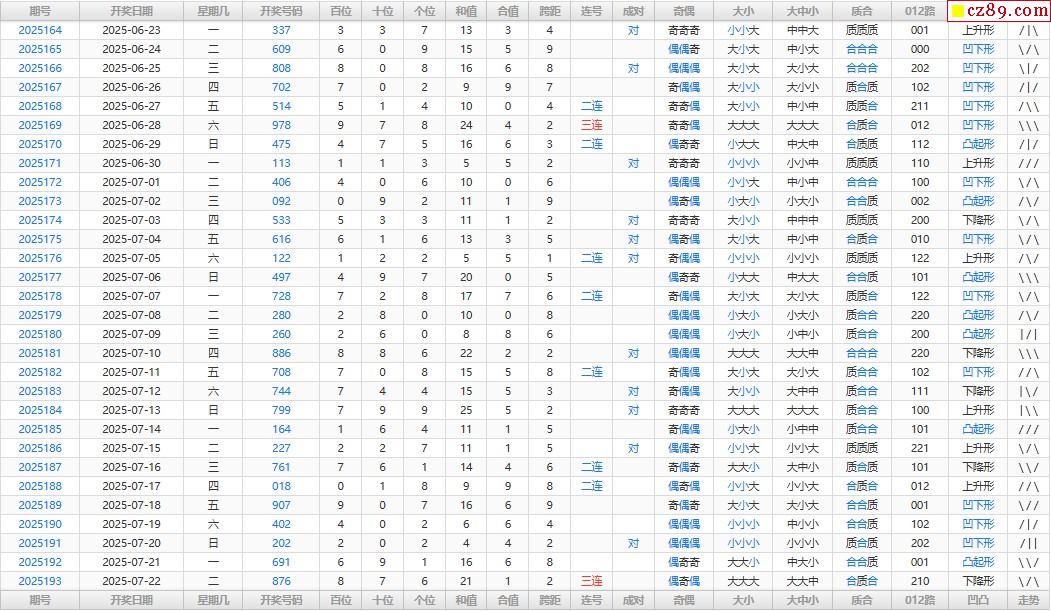Select date 2025-07-05
1051x611 pixels.
[x=131, y=258]
